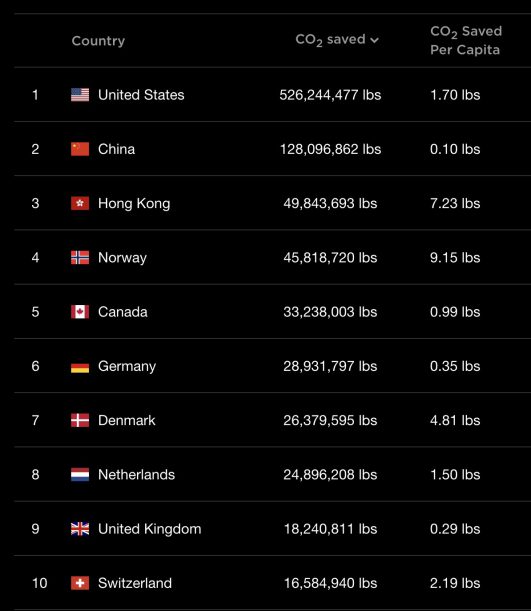Screen dimensions: 531x611
Task: Open the Hong Kong country name
Action: (x=134, y=203)
